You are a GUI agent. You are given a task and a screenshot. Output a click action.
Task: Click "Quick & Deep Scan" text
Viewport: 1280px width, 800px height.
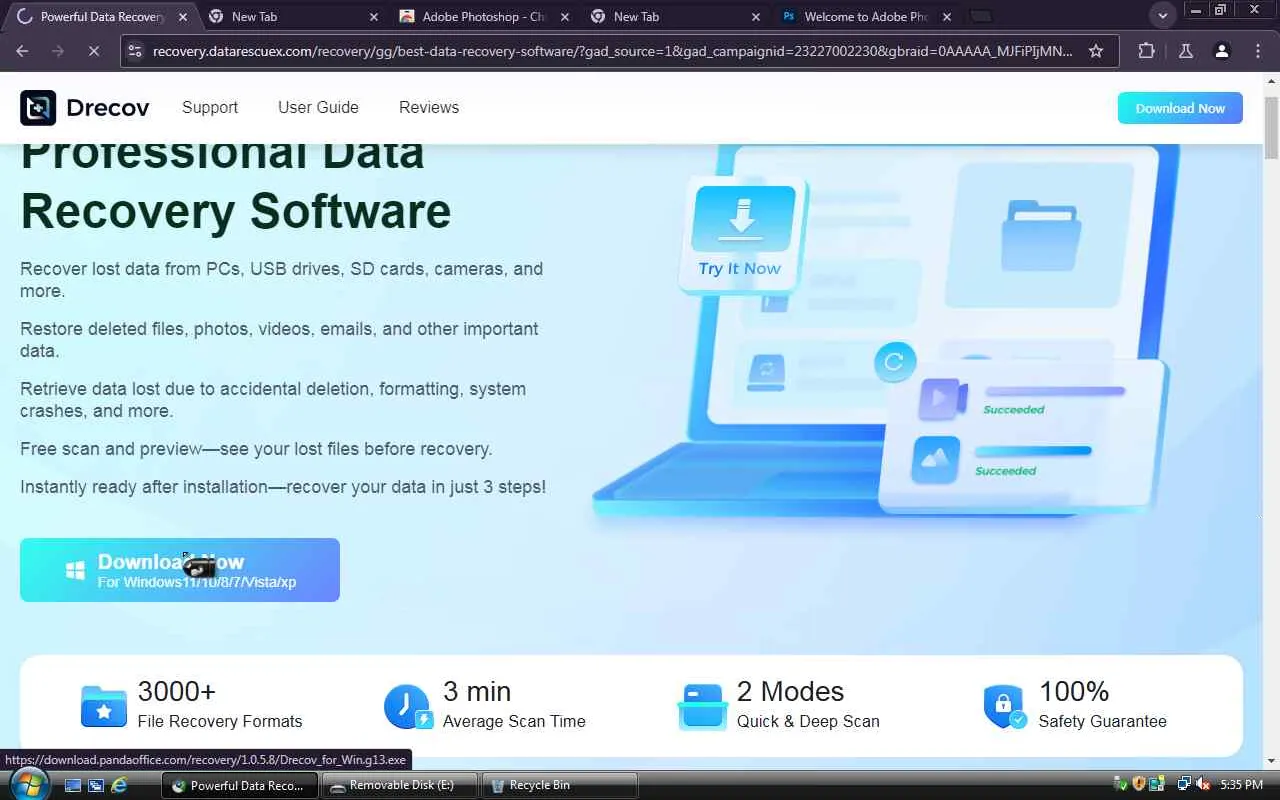coord(808,721)
